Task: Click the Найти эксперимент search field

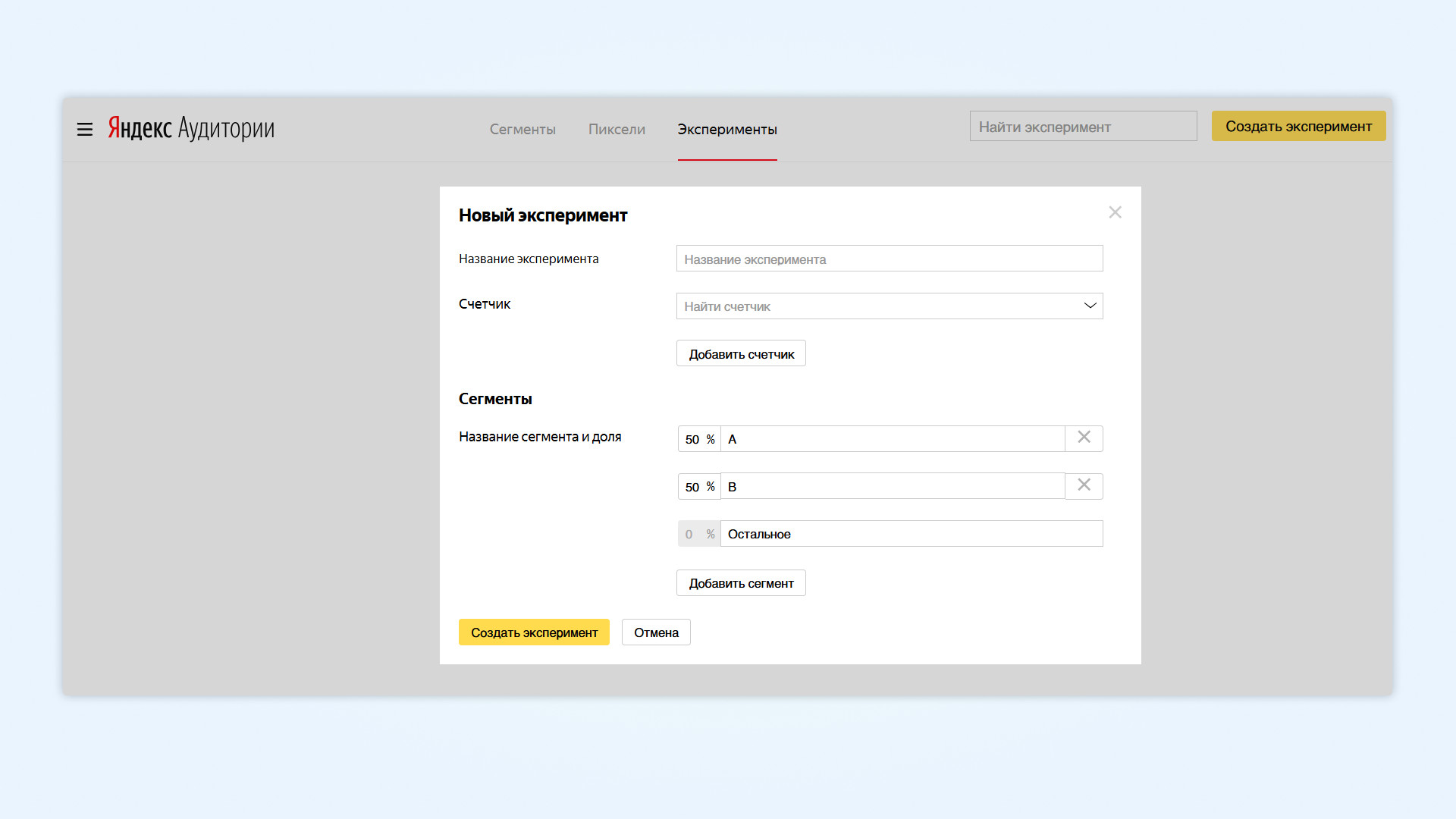Action: click(x=1082, y=127)
